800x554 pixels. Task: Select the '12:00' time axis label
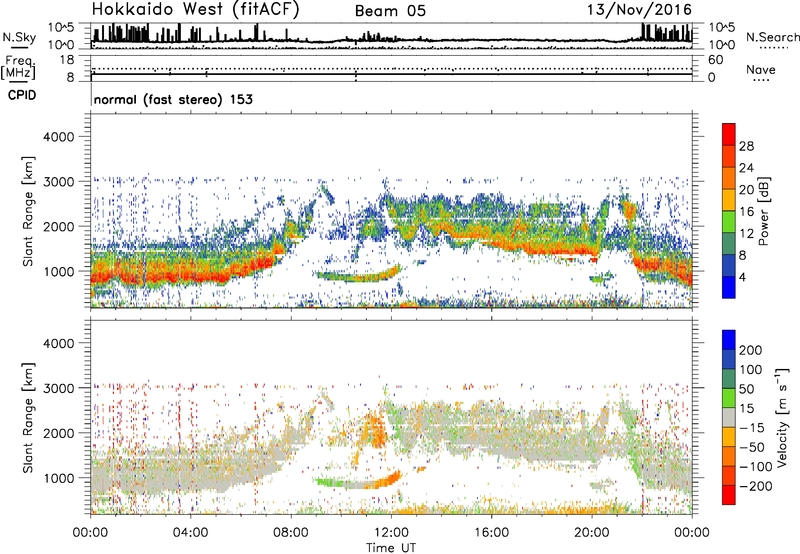click(391, 533)
